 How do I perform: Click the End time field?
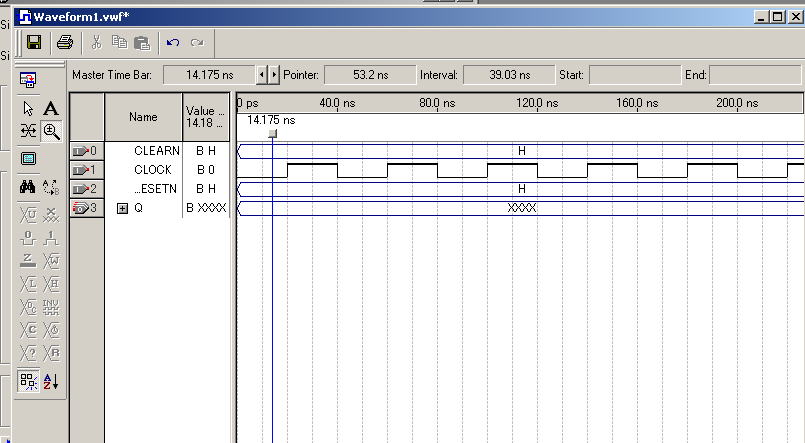755,75
